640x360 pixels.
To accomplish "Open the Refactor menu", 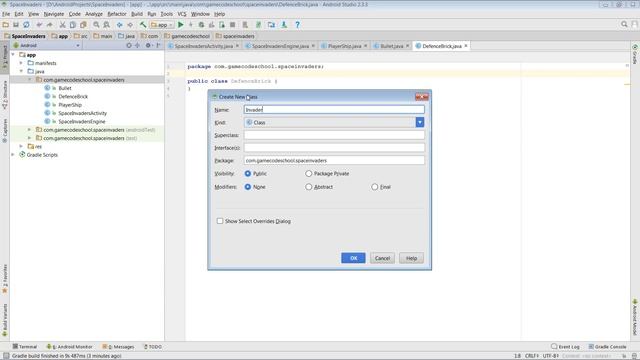I will point(117,14).
